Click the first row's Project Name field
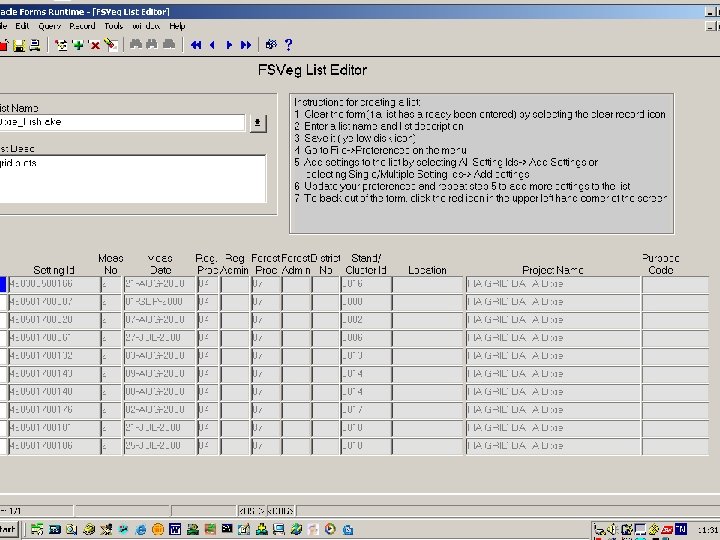Image resolution: width=720 pixels, height=540 pixels. click(552, 285)
